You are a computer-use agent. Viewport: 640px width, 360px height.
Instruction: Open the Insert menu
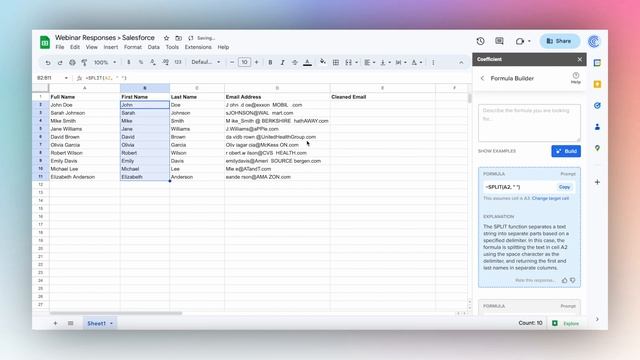(x=111, y=47)
